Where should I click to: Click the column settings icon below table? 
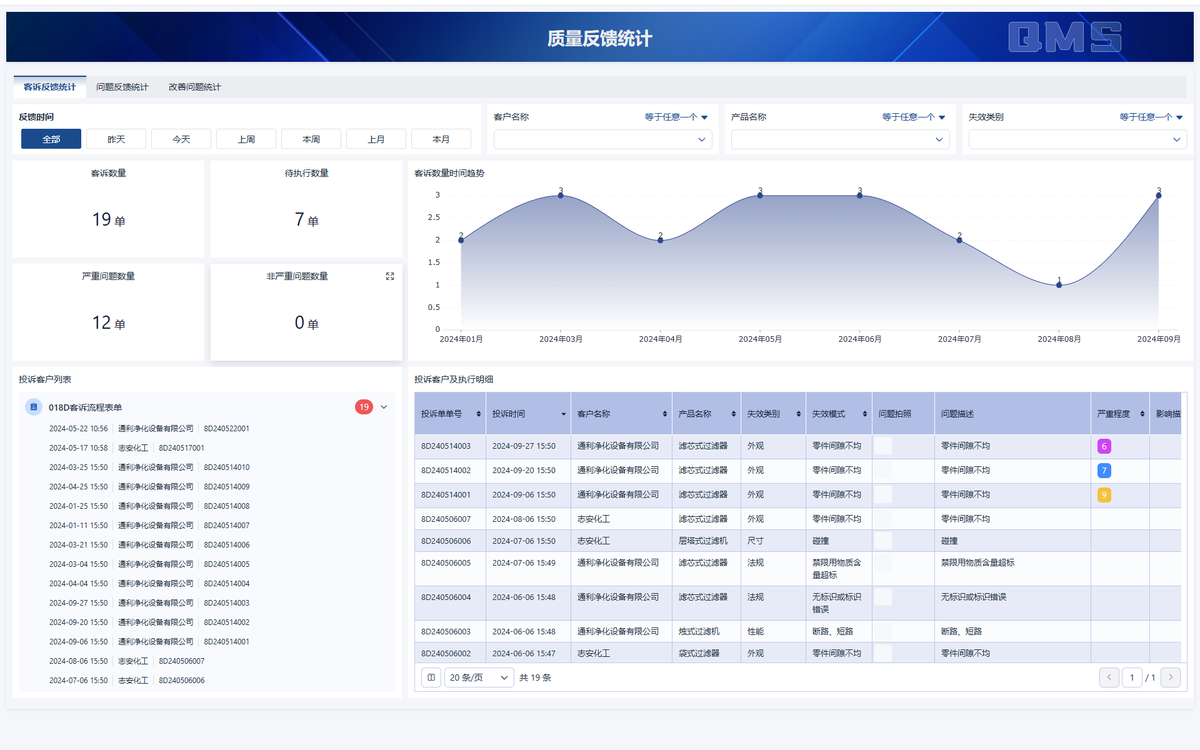430,677
